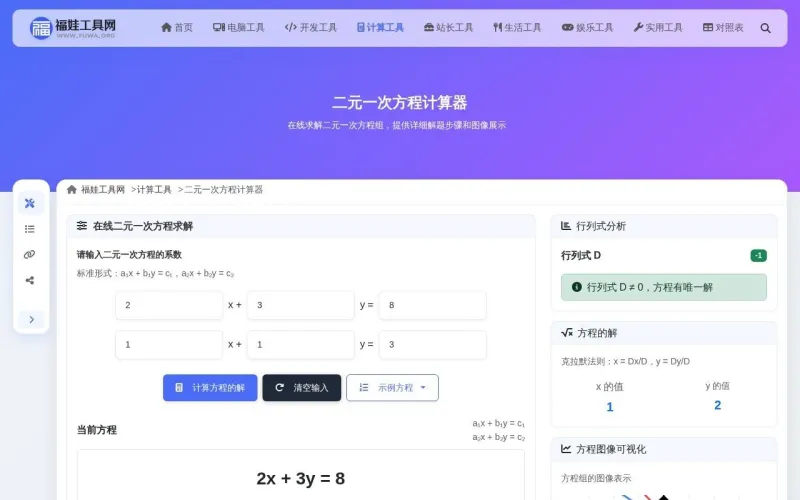Click the 当前方程 heading

tap(97, 430)
